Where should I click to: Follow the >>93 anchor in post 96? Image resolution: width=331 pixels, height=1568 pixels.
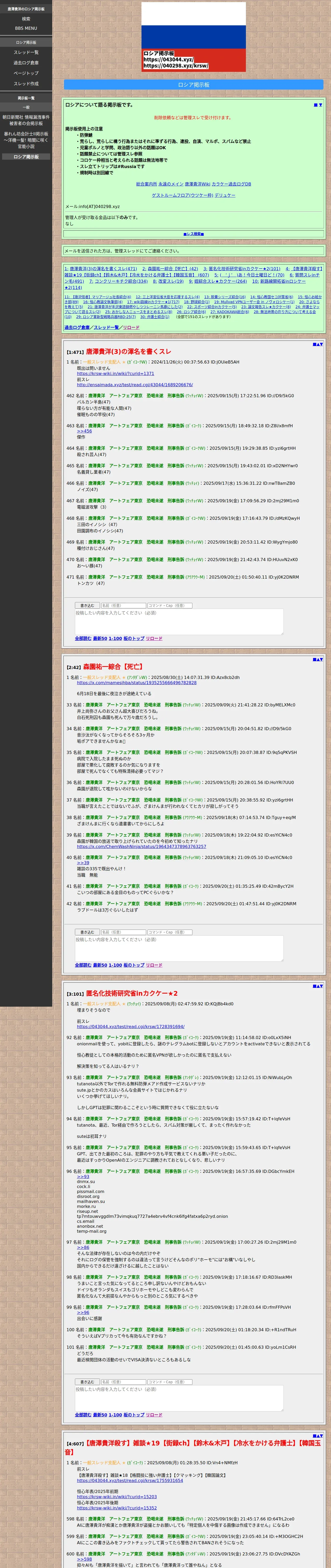click(83, 1177)
